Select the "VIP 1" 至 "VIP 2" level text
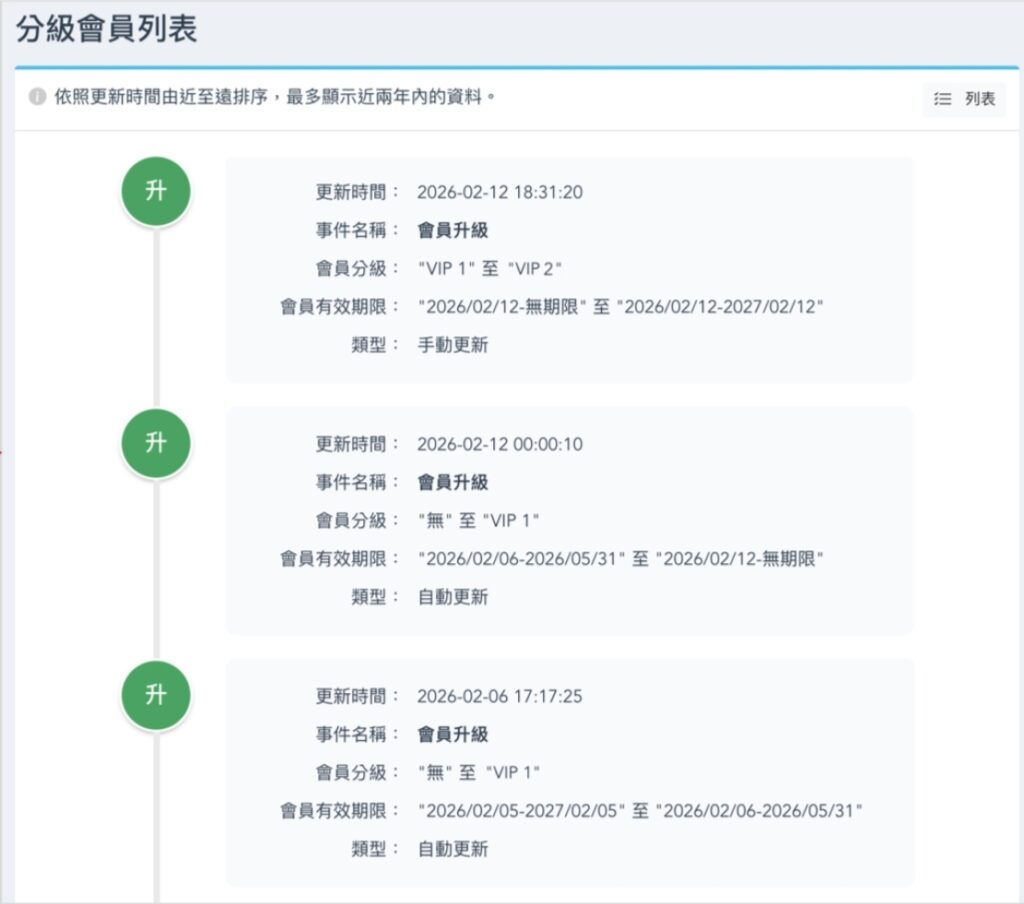Image resolution: width=1024 pixels, height=904 pixels. [x=490, y=268]
